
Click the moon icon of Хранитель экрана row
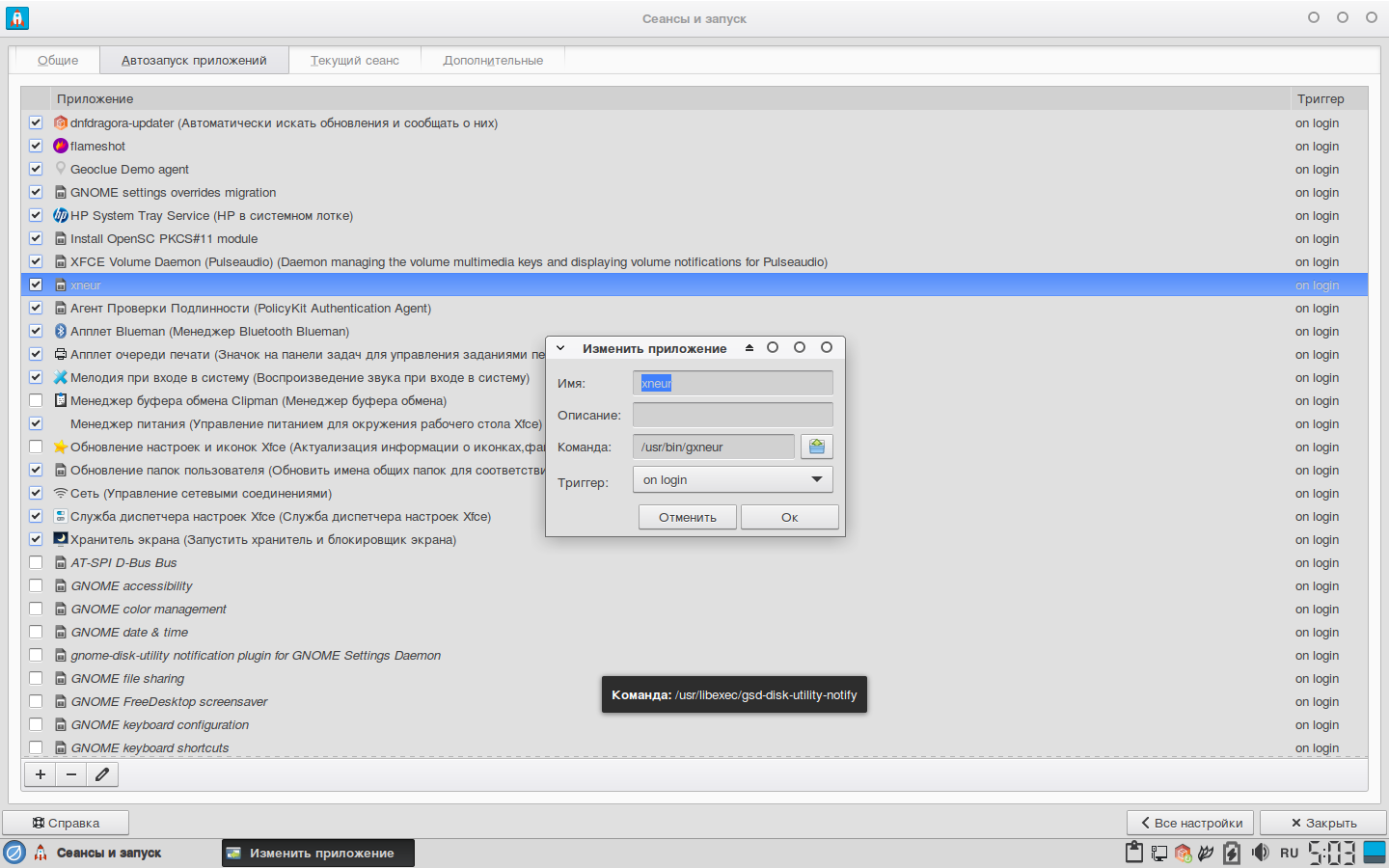point(61,540)
